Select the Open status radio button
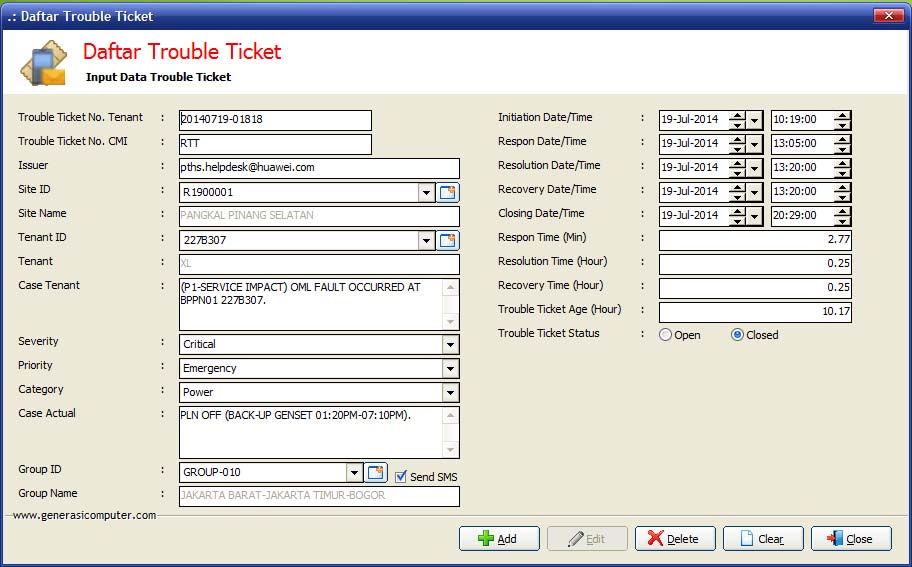Image resolution: width=912 pixels, height=567 pixels. tap(666, 335)
